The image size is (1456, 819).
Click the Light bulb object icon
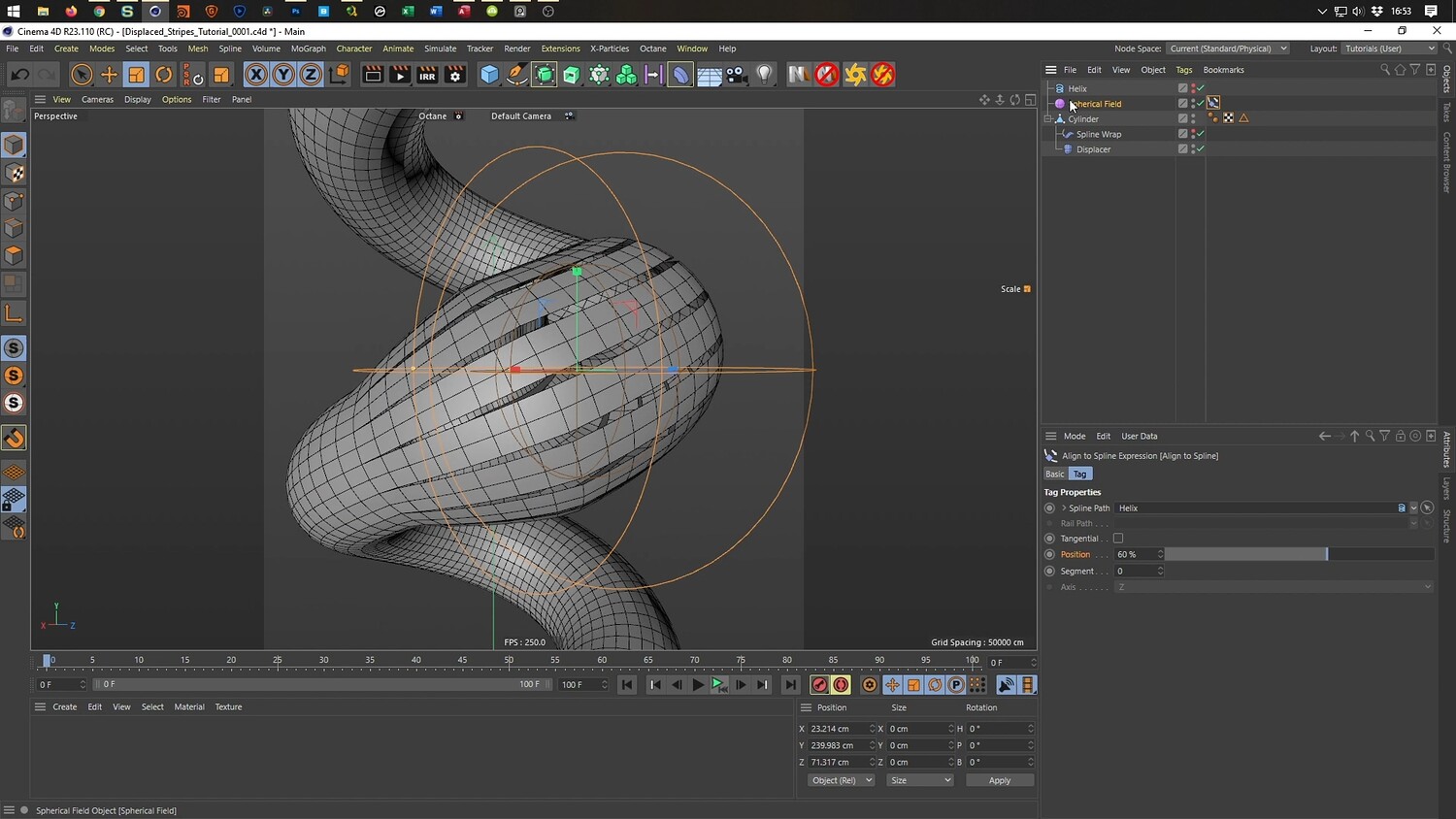click(x=765, y=75)
